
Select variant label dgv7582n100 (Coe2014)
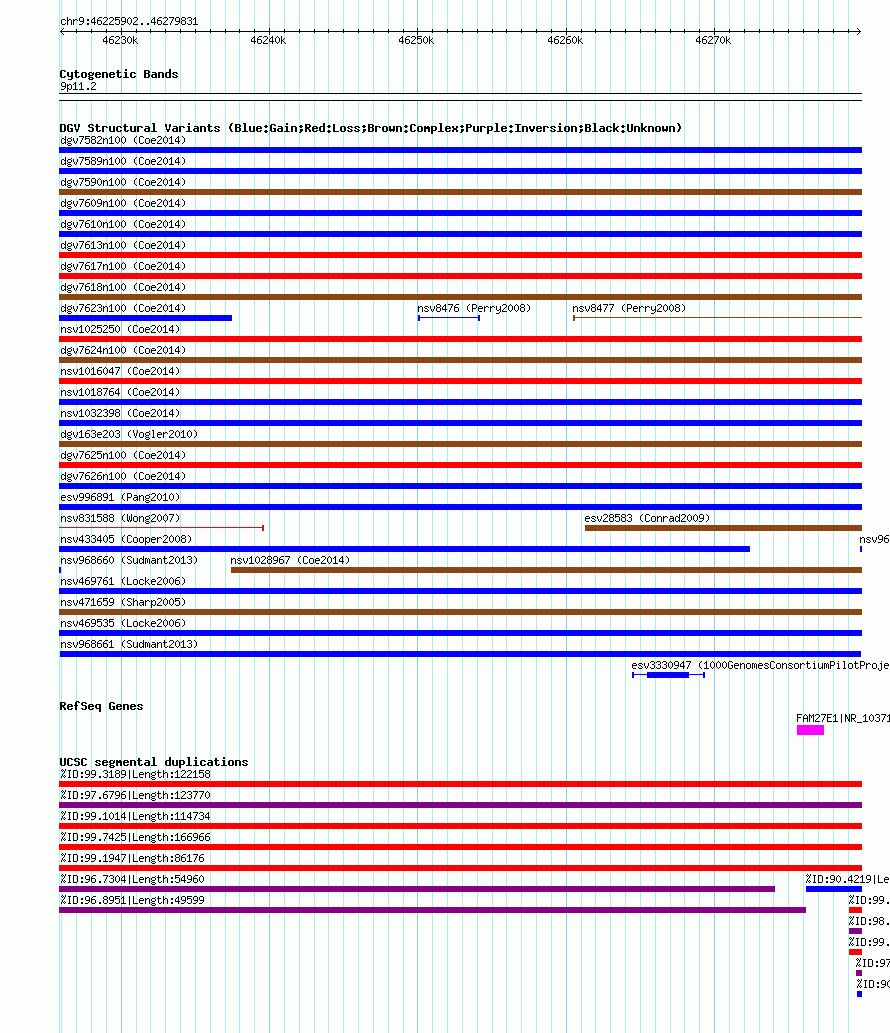click(x=123, y=140)
